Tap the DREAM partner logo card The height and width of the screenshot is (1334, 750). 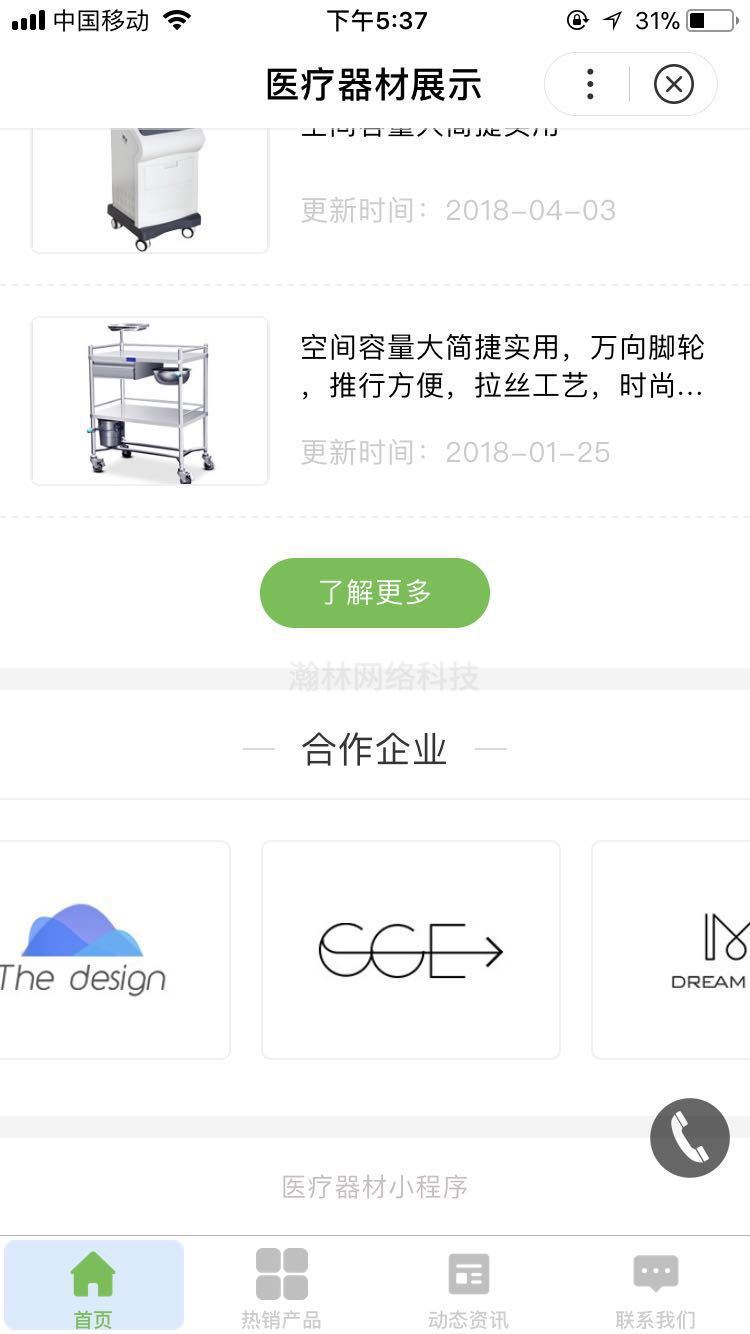(671, 950)
